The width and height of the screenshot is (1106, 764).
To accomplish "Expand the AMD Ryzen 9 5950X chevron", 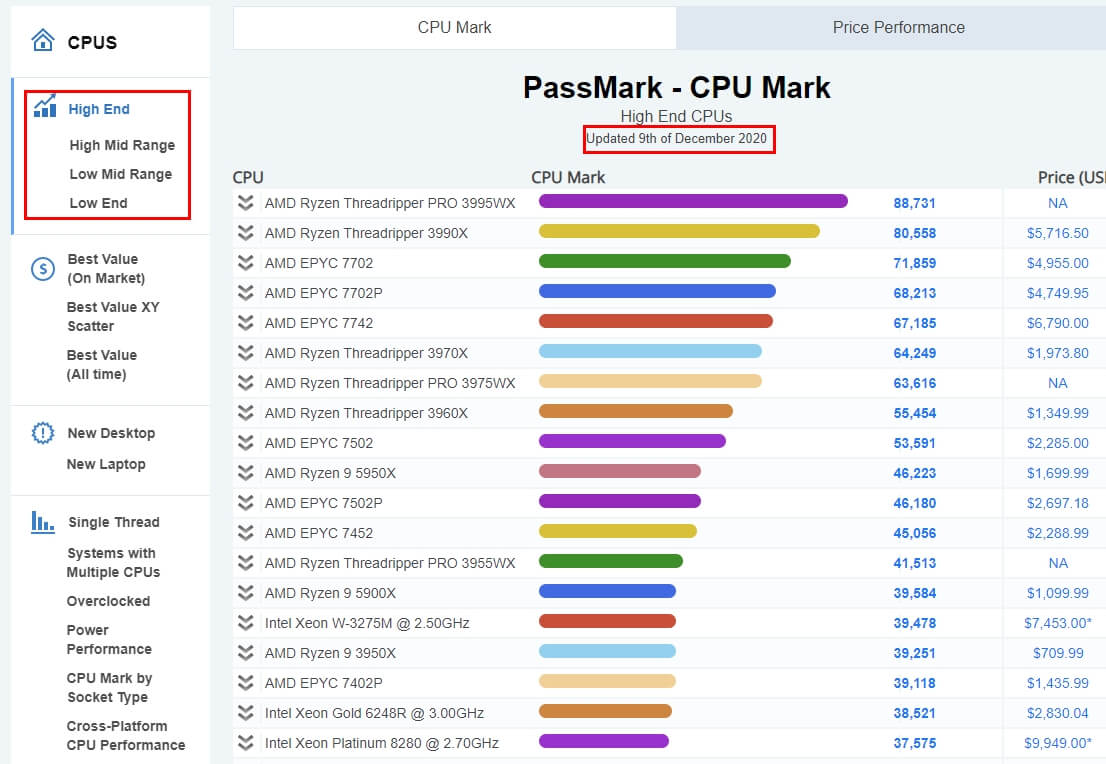I will click(245, 473).
